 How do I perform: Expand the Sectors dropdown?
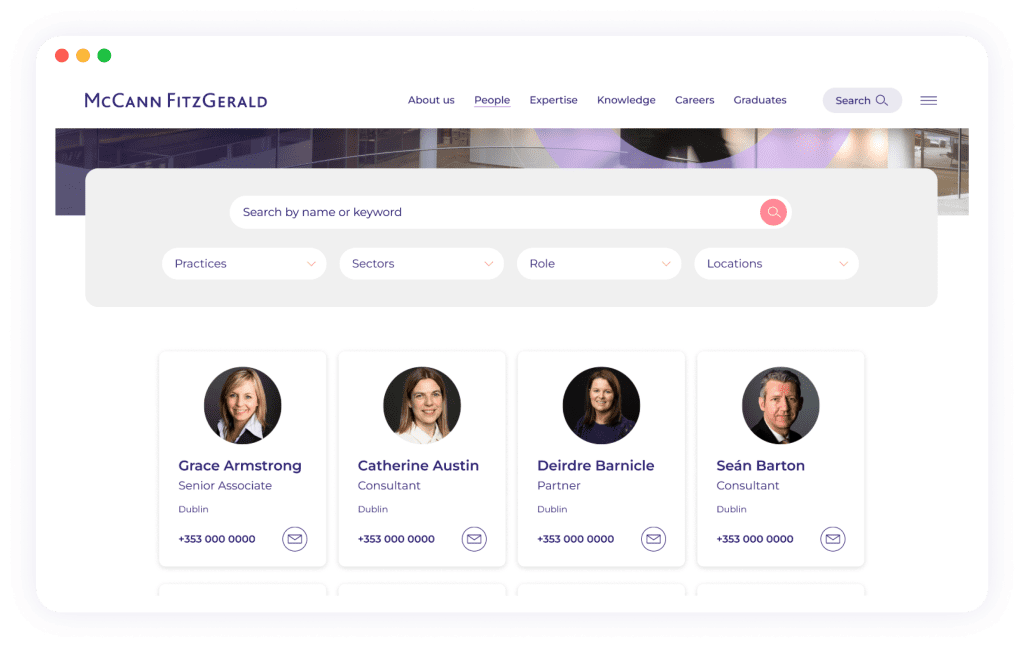(422, 264)
